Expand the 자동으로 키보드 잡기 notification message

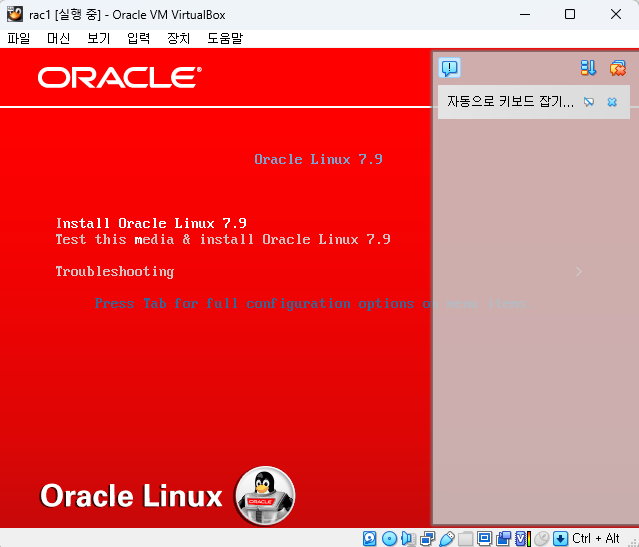click(x=510, y=101)
